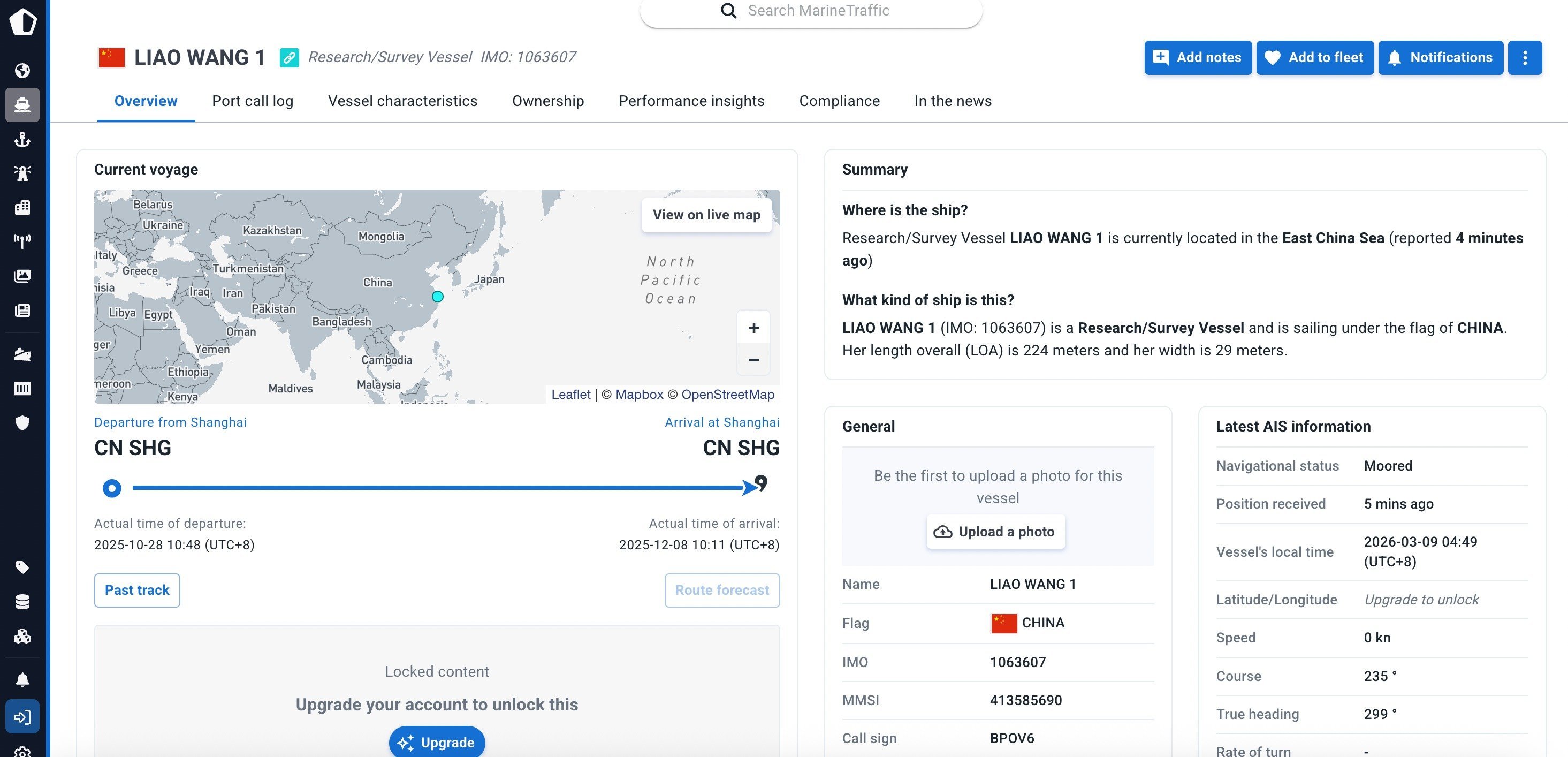Zoom out on the voyage map

753,360
